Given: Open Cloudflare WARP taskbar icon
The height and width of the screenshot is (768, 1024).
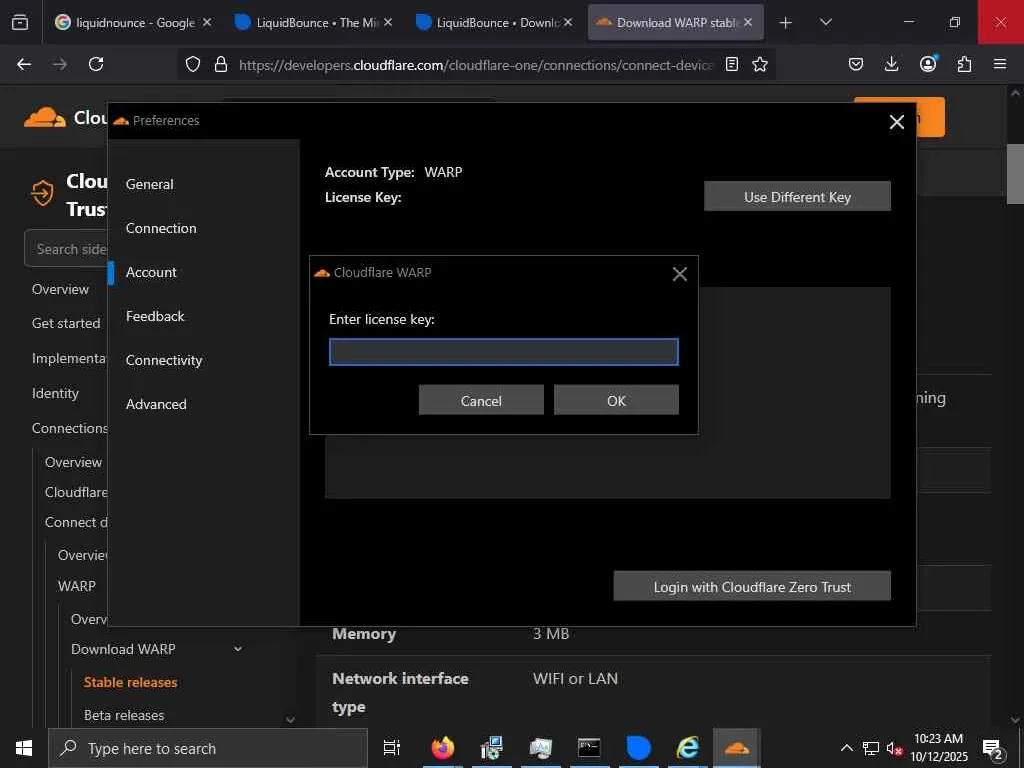Looking at the screenshot, I should tap(736, 748).
